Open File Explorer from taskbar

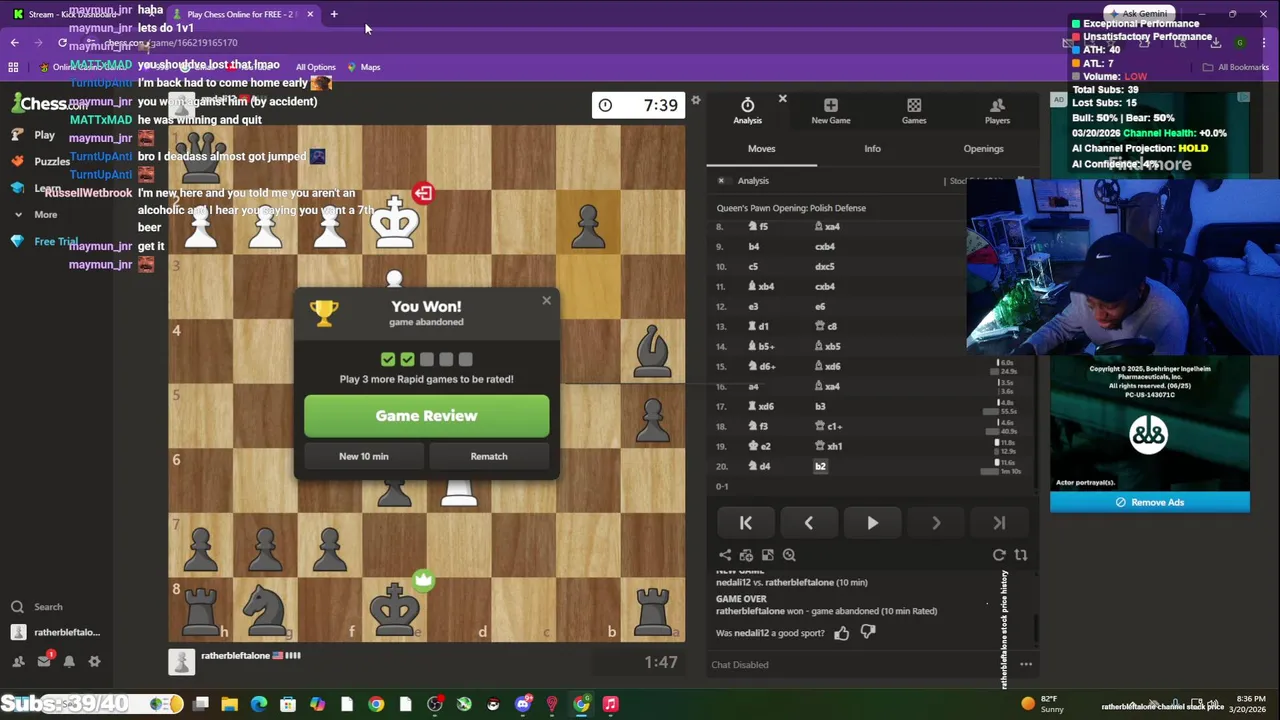[x=229, y=704]
